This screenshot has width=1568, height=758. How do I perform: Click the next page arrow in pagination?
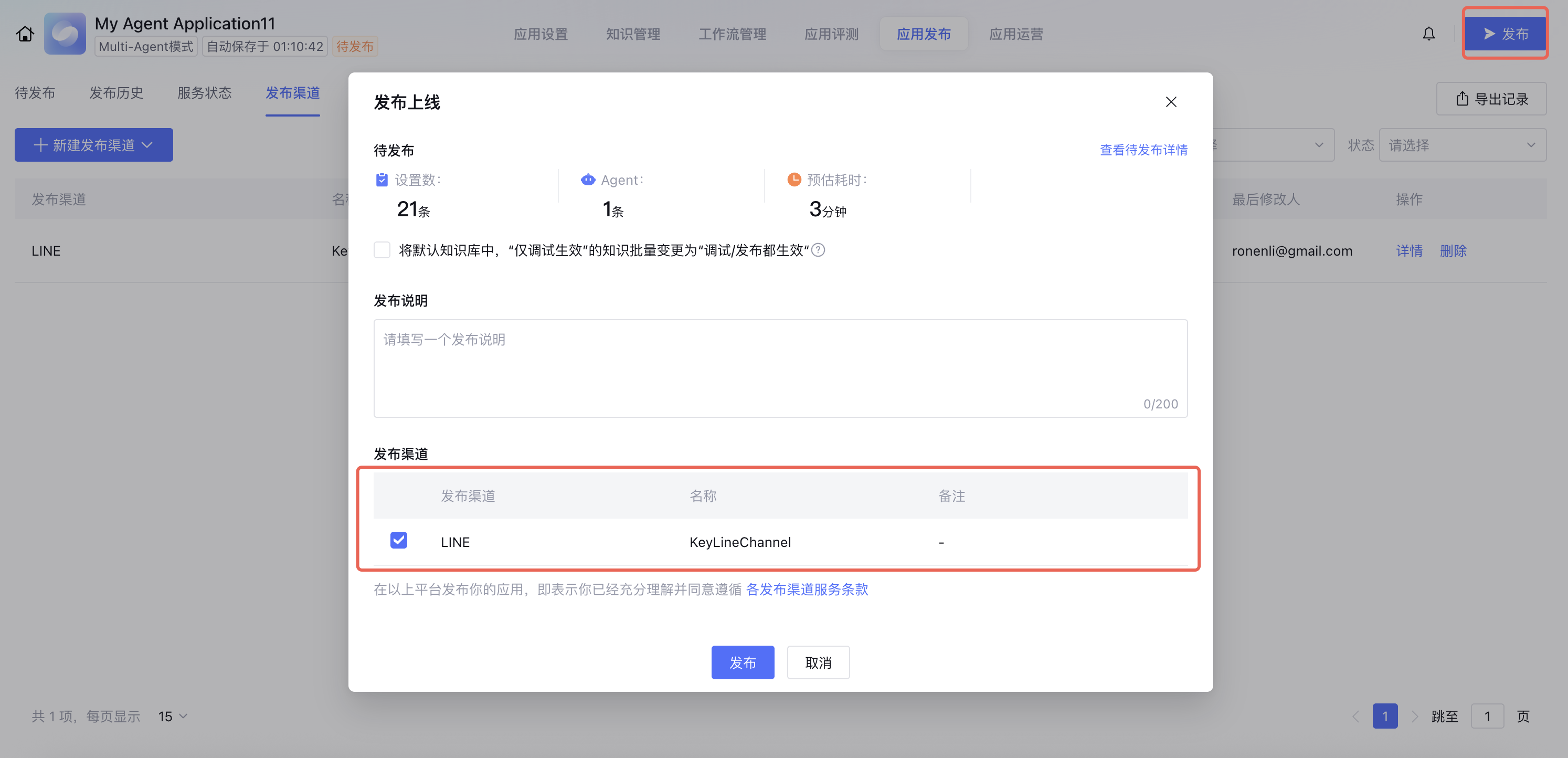pos(1415,716)
